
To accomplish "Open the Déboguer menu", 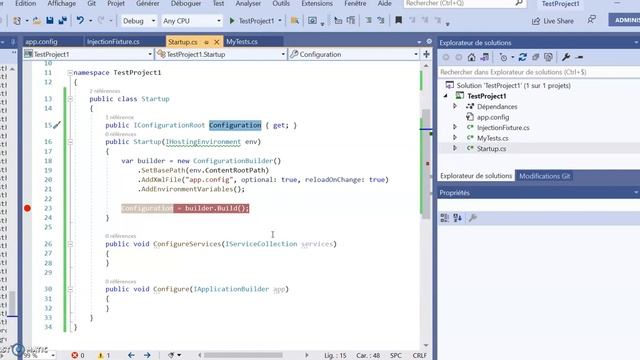I will pos(186,4).
